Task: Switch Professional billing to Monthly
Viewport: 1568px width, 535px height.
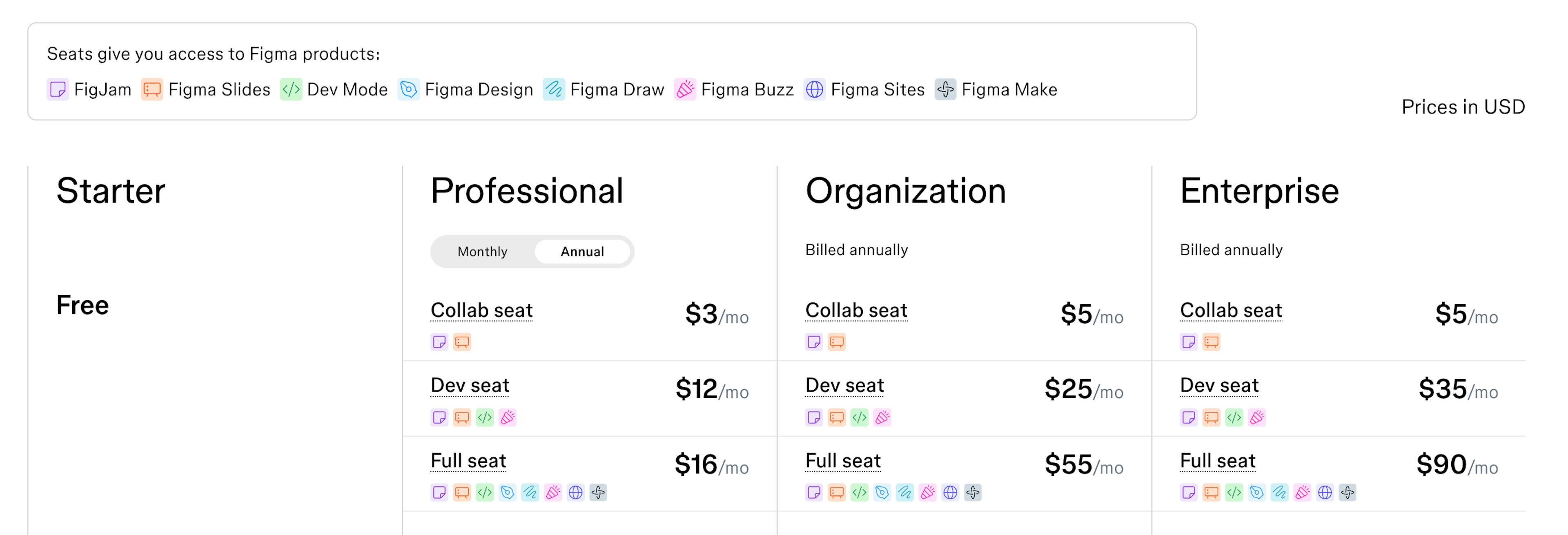Action: pyautogui.click(x=482, y=252)
